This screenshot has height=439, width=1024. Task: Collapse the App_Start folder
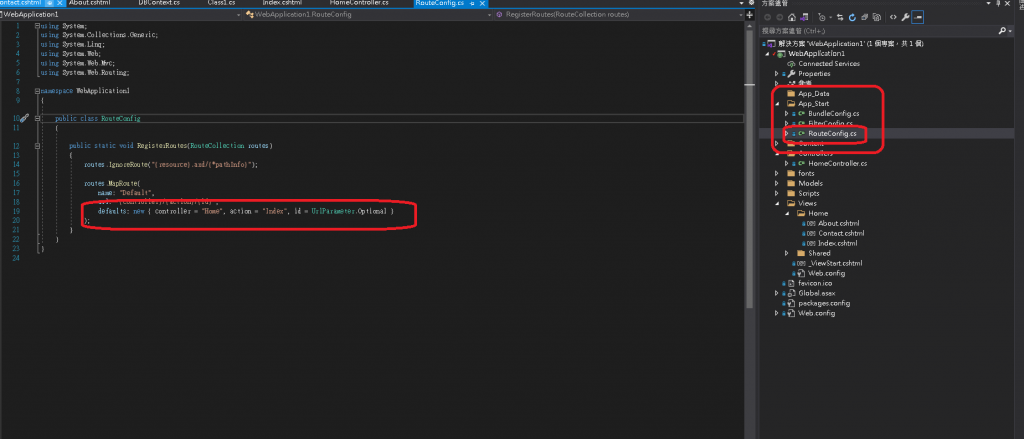pyautogui.click(x=776, y=104)
